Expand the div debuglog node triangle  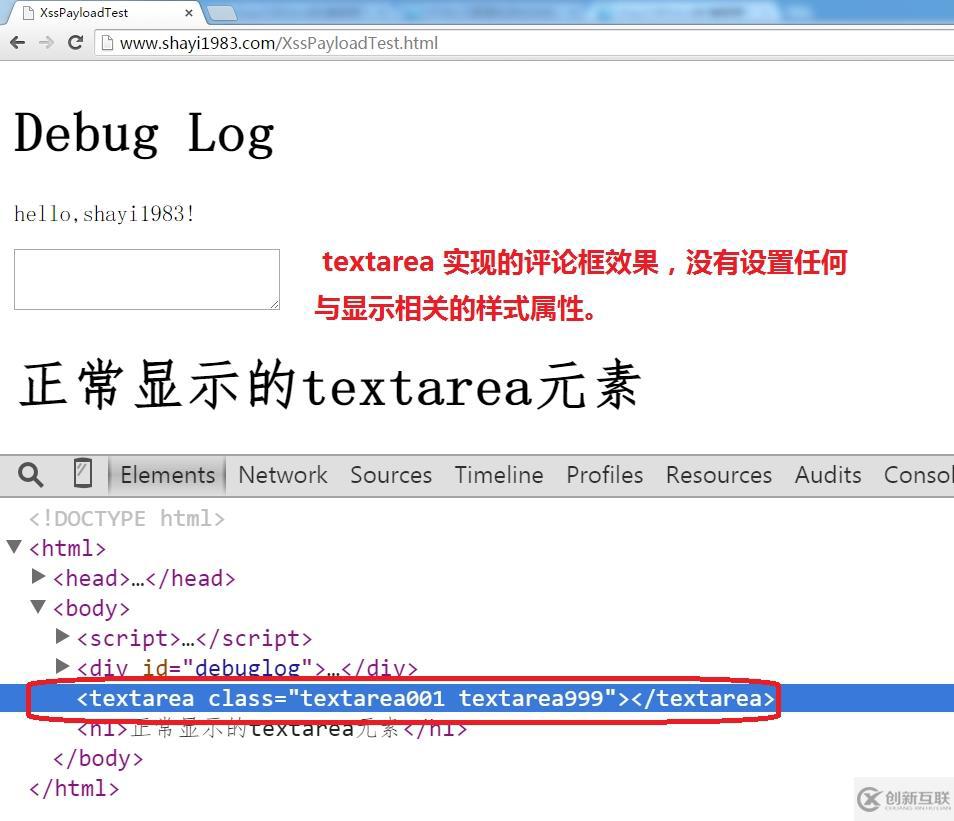pyautogui.click(x=62, y=666)
